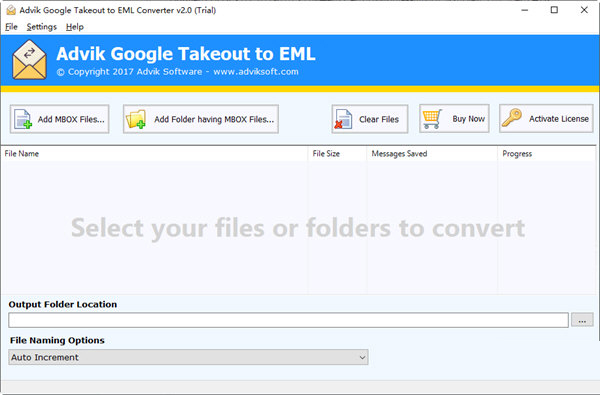Click the Add MBOX Files document icon
Image resolution: width=600 pixels, height=395 pixels.
coord(23,119)
